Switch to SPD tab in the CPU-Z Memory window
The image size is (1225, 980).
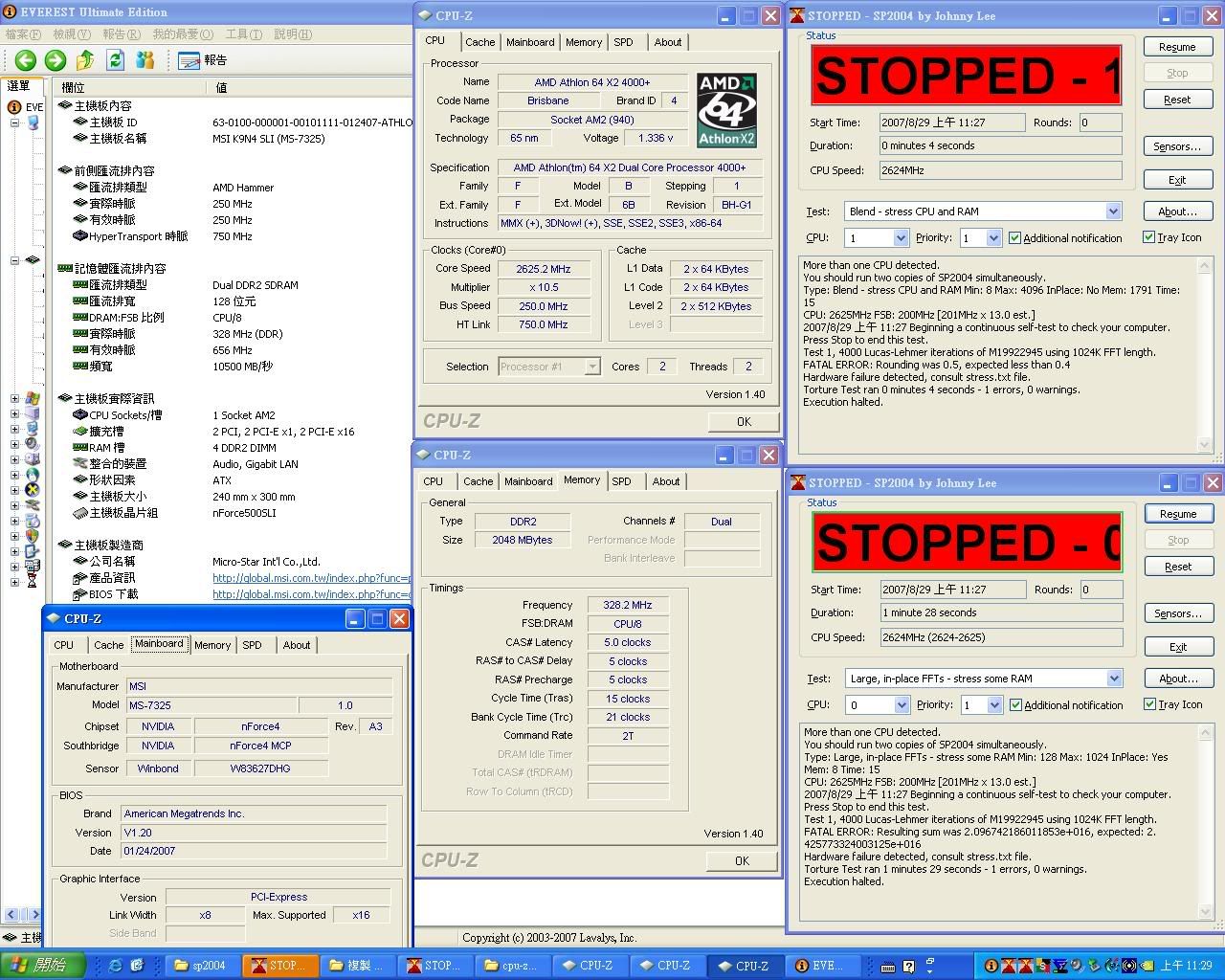[x=622, y=481]
